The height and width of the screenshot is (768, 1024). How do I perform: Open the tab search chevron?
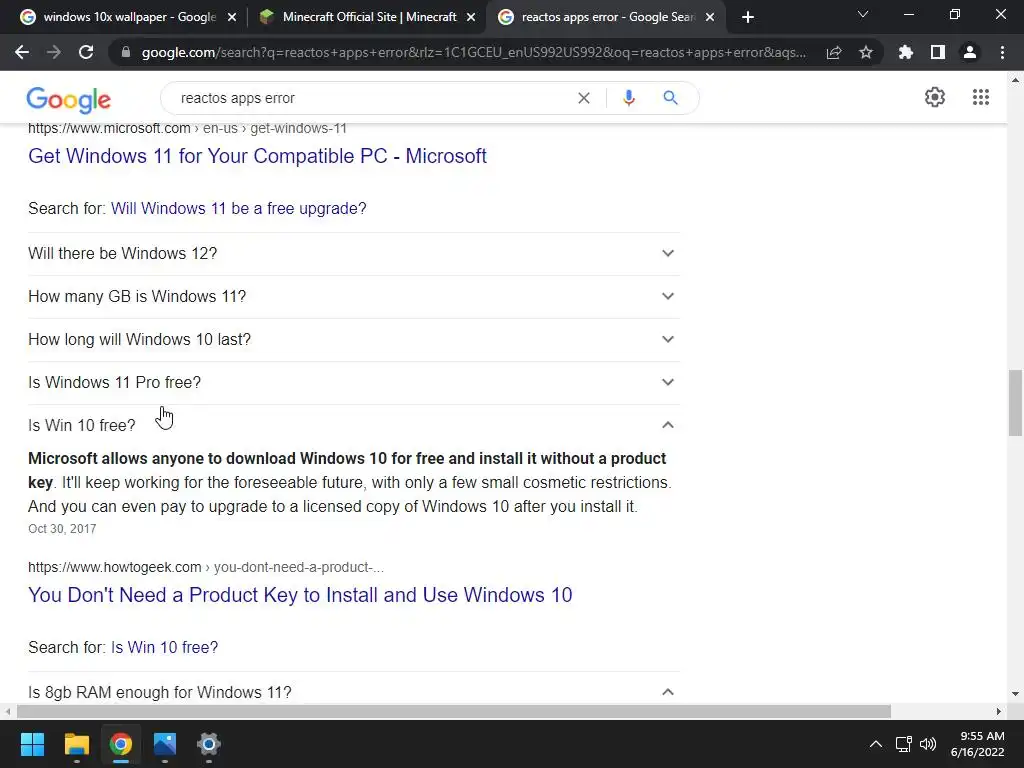[x=863, y=14]
